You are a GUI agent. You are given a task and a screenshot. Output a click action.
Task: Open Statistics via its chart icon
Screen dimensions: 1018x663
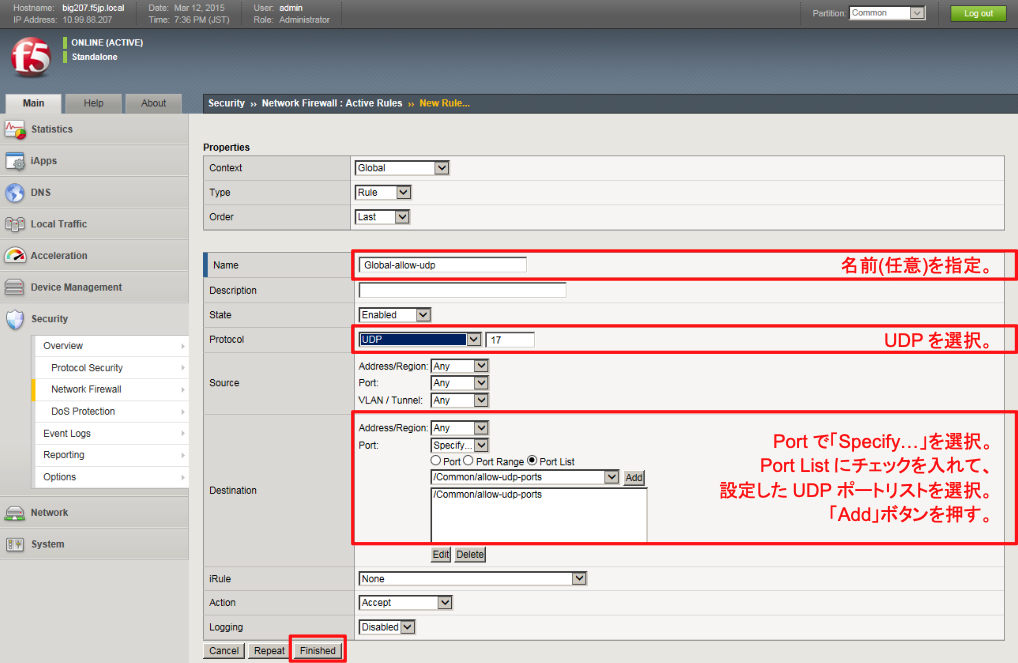[15, 129]
